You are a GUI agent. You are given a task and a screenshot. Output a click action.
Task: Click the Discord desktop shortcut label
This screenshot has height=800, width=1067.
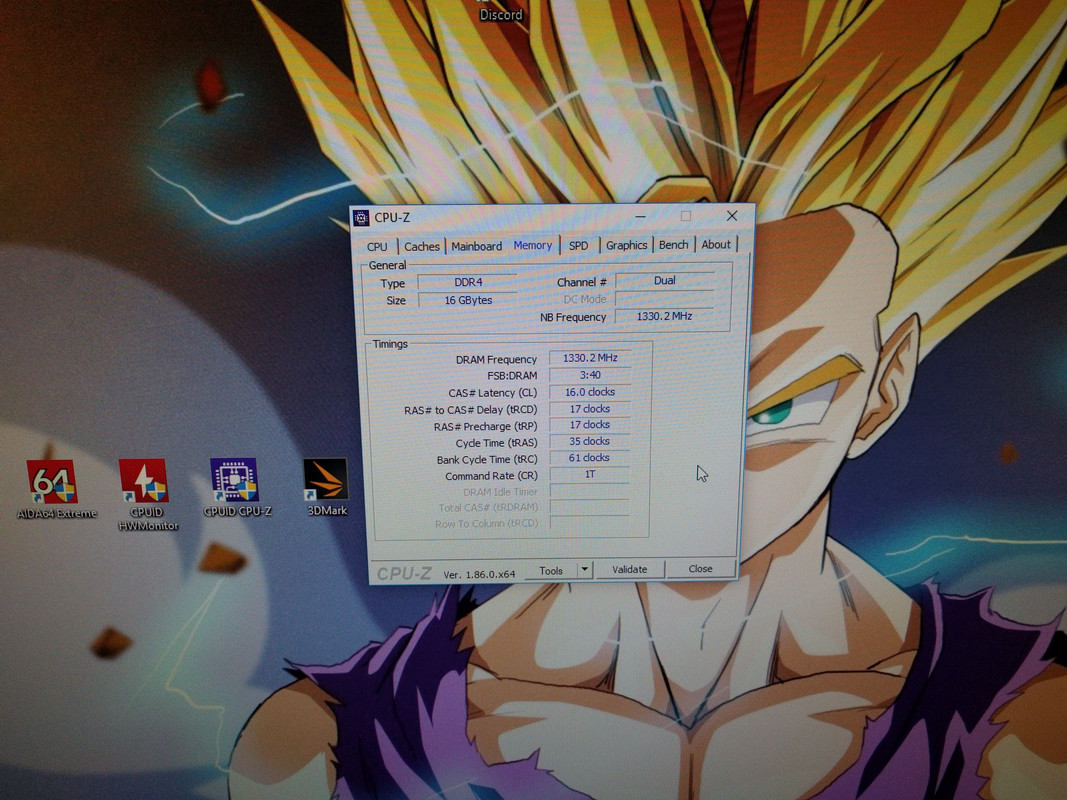(501, 14)
